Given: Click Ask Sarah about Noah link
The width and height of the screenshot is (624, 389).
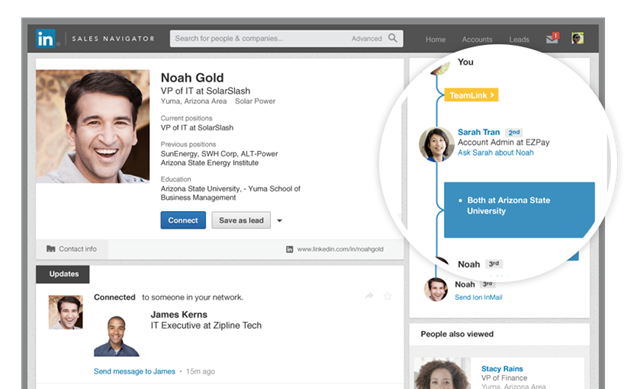Looking at the screenshot, I should [495, 152].
